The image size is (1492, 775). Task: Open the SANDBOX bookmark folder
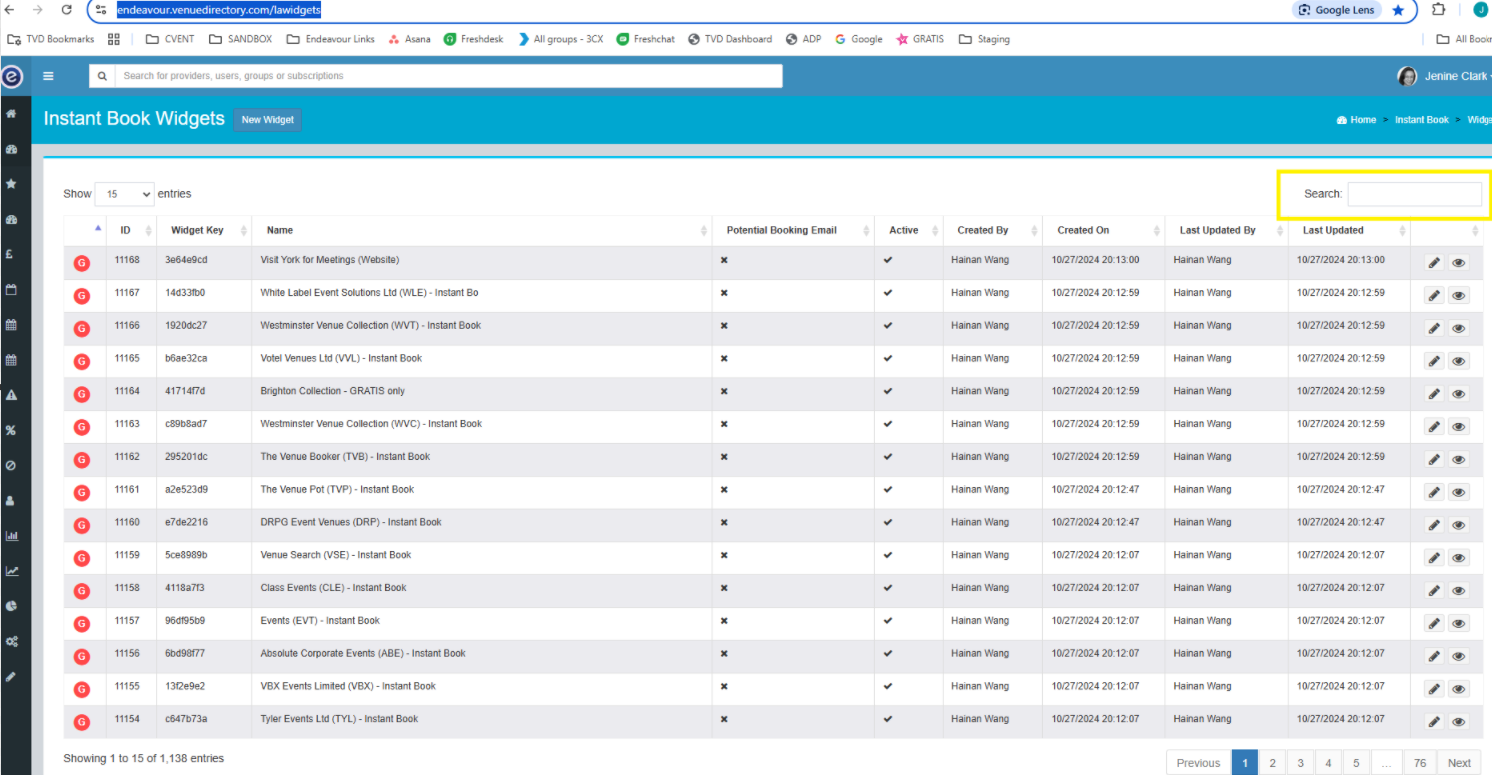coord(240,39)
